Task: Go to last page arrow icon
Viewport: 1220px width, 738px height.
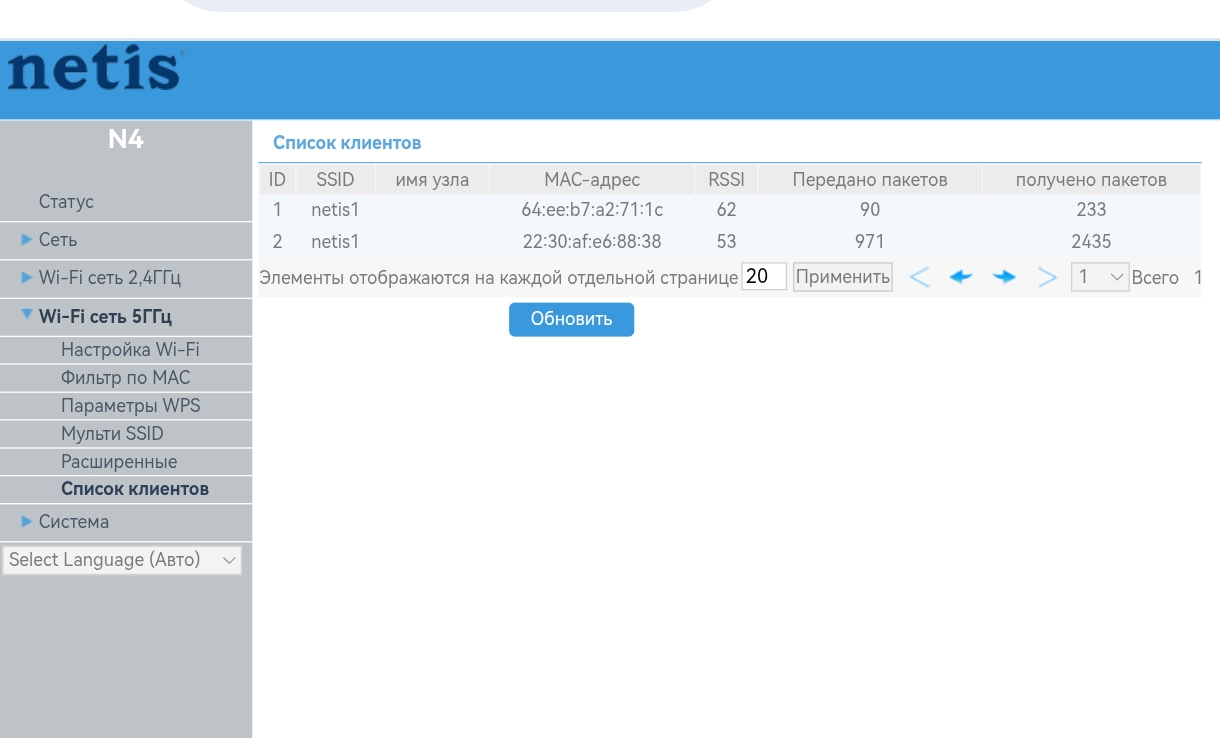Action: click(1047, 277)
